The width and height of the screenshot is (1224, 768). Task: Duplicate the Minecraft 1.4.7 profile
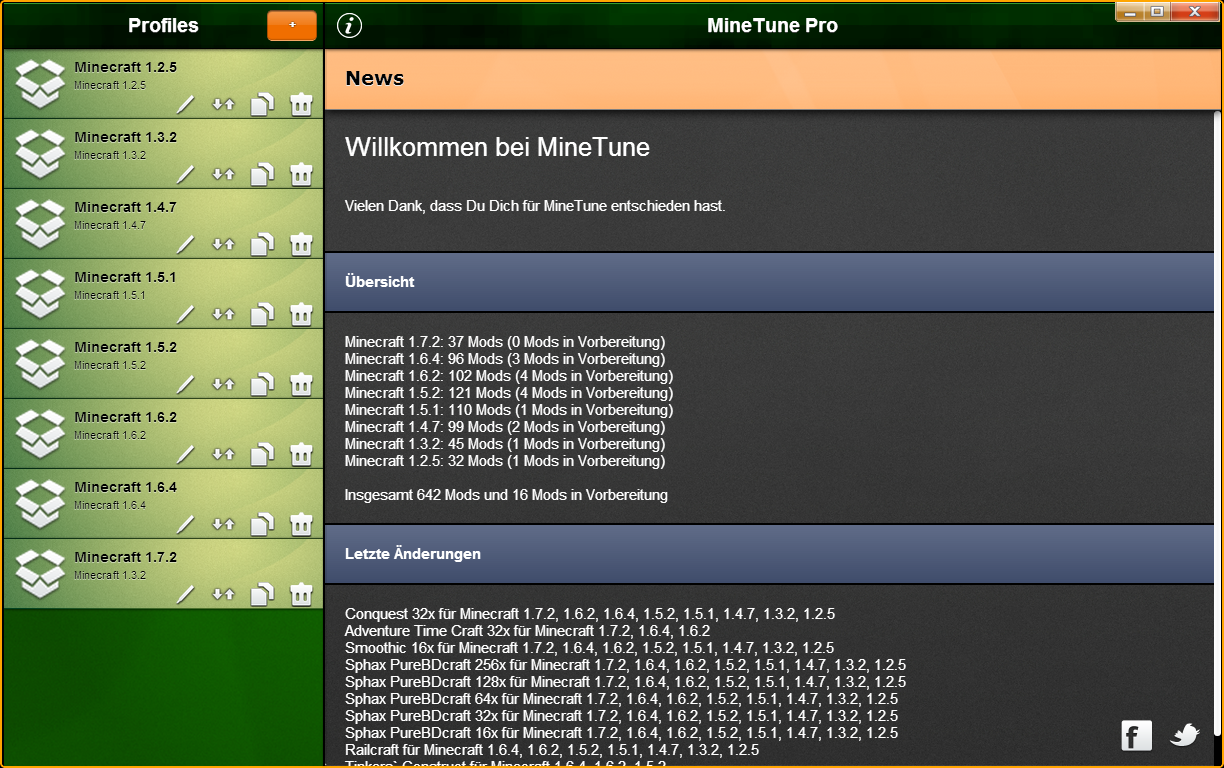point(262,244)
